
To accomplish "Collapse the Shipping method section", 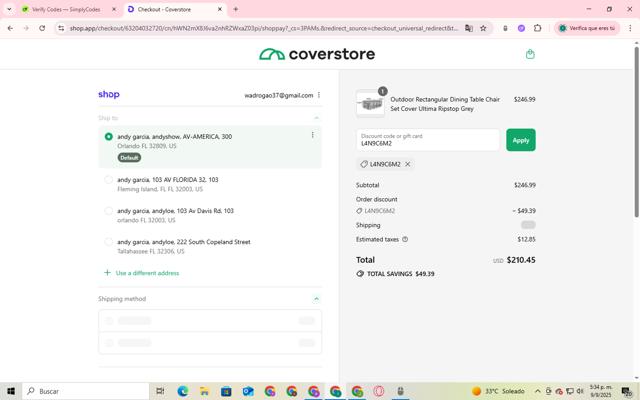I will [316, 299].
